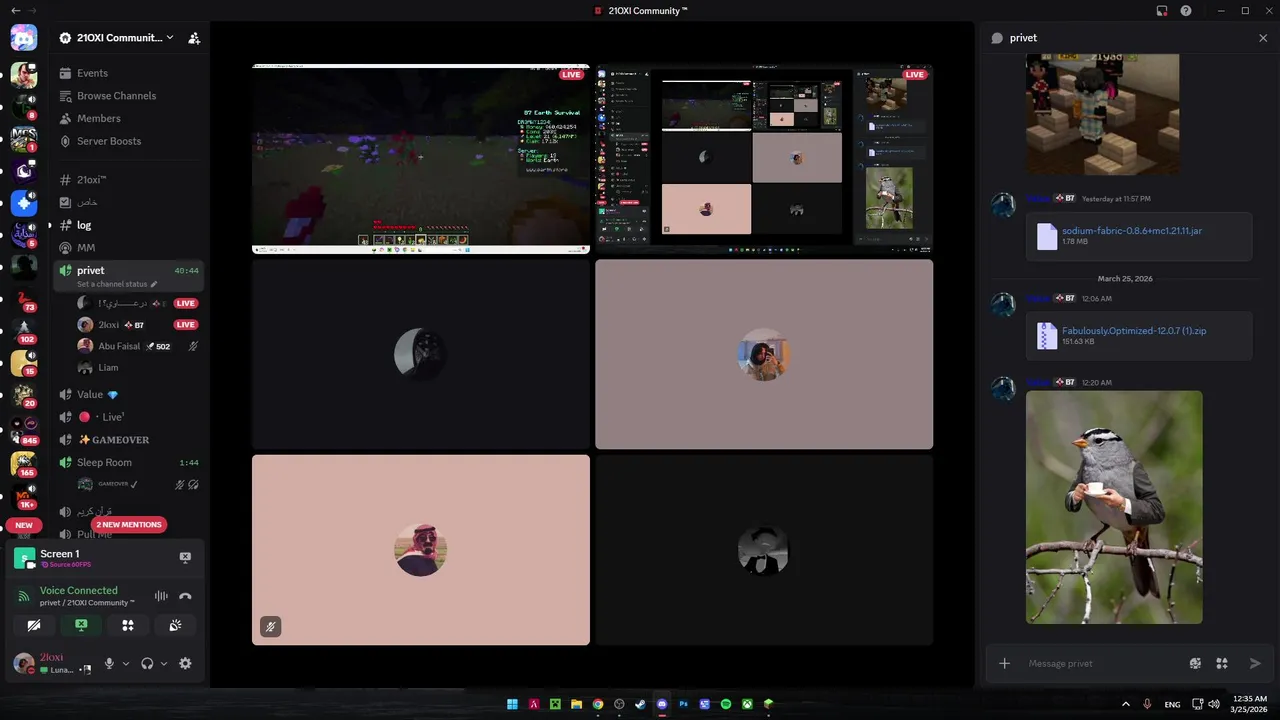
Task: Stop streaming Screen 1 icon
Action: pyautogui.click(x=185, y=557)
